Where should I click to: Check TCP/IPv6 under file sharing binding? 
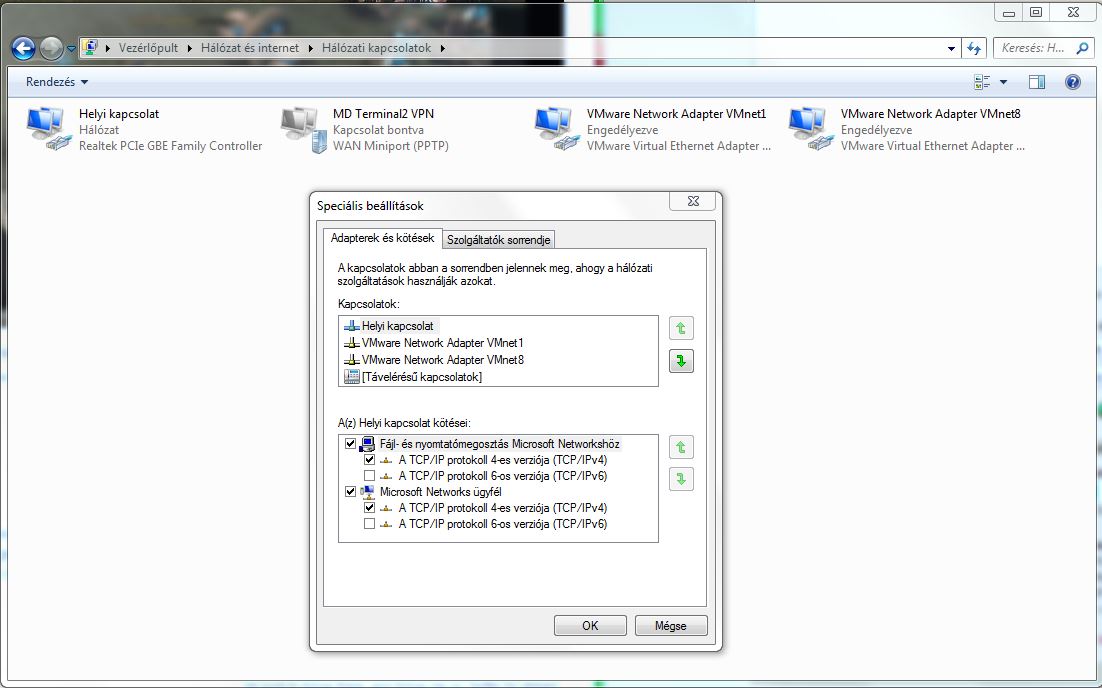coord(369,476)
